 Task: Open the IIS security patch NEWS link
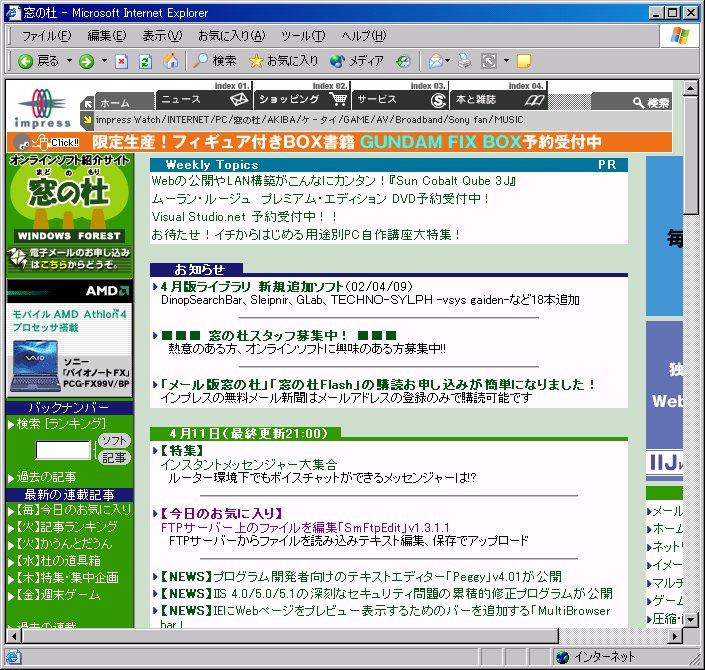pos(386,594)
